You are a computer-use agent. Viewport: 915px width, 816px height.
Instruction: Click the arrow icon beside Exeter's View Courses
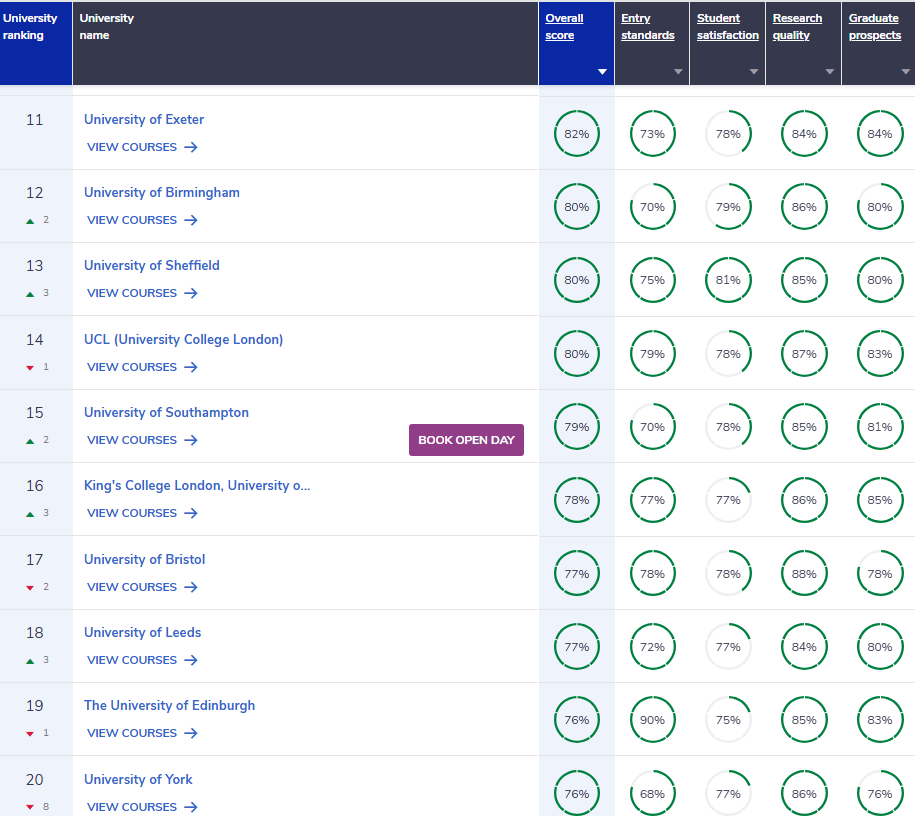[x=191, y=147]
